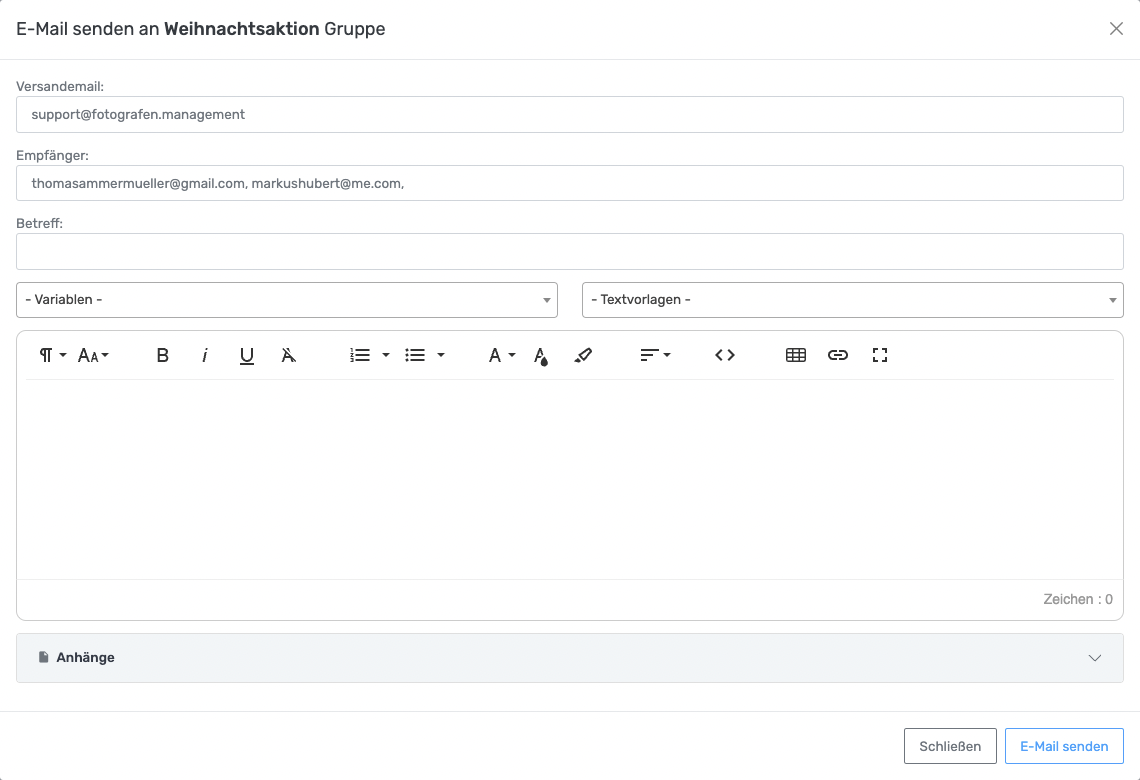The image size is (1140, 780).
Task: Open the text alignment options
Action: [655, 355]
